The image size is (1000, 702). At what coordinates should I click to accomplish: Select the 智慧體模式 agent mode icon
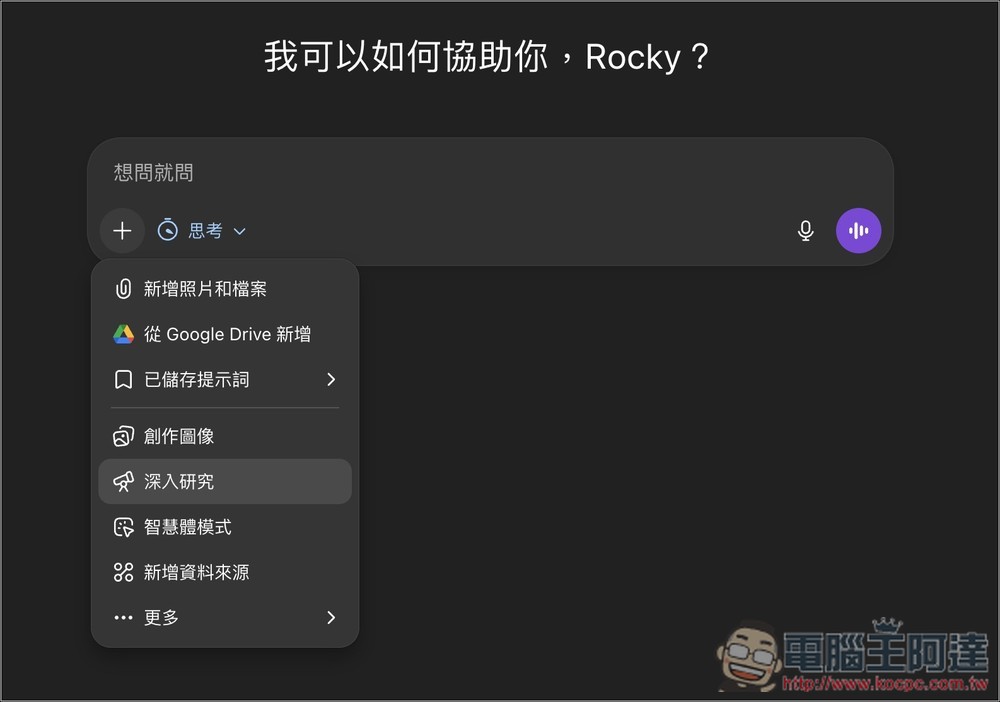[x=123, y=527]
